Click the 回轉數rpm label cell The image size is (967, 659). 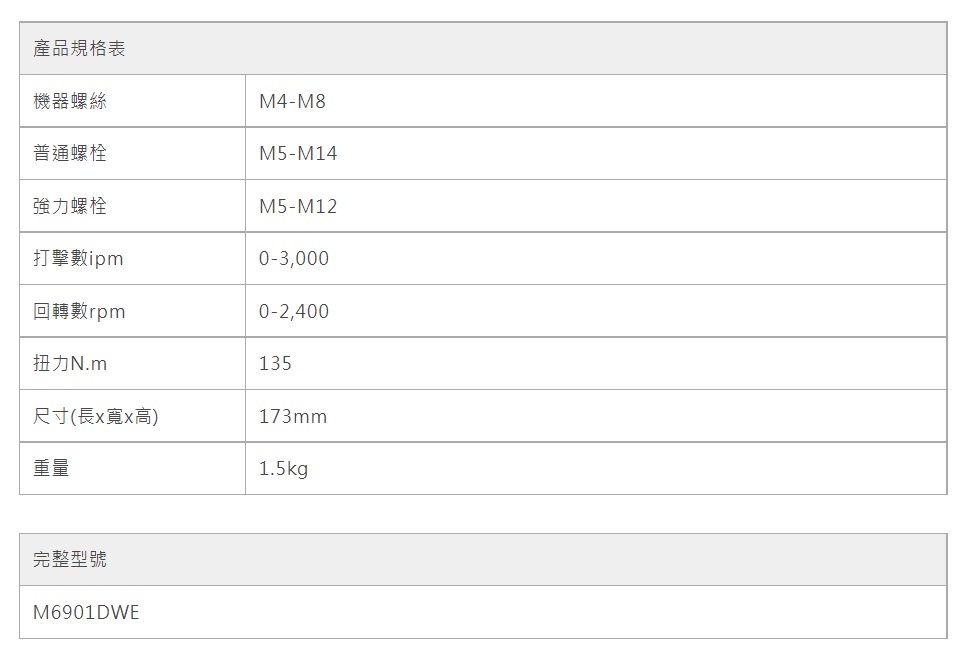[79, 312]
